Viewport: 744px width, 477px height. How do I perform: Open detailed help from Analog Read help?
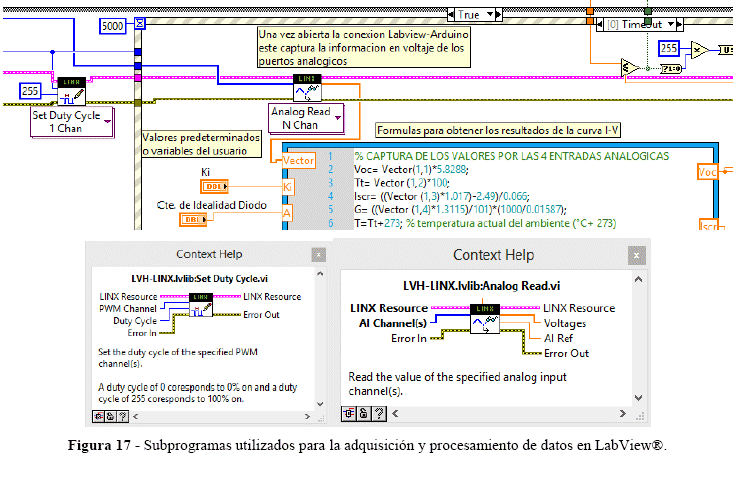point(379,414)
